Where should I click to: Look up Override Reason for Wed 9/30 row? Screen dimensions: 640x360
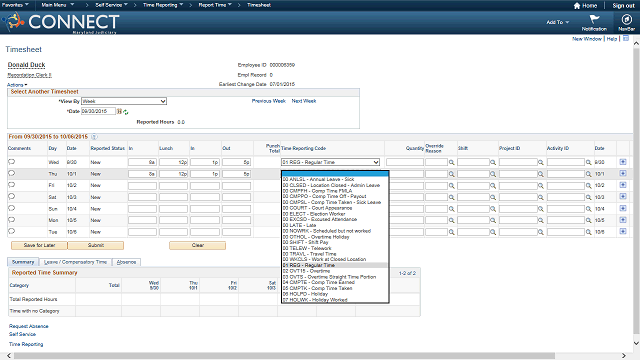pyautogui.click(x=452, y=162)
